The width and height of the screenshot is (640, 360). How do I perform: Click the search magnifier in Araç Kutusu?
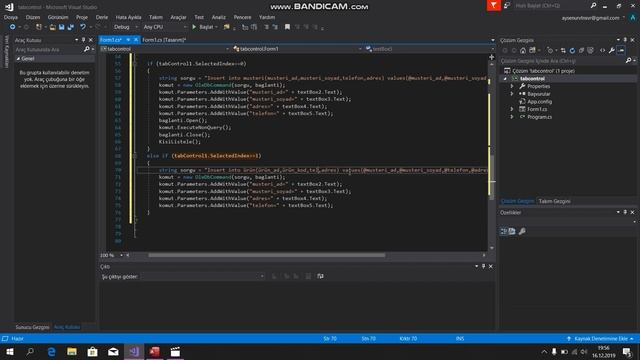point(87,49)
